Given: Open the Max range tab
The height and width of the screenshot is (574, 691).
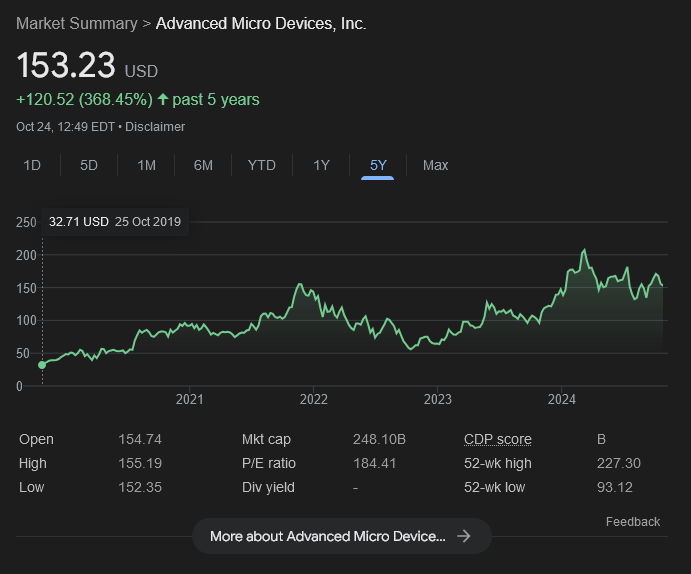Looking at the screenshot, I should pyautogui.click(x=435, y=165).
